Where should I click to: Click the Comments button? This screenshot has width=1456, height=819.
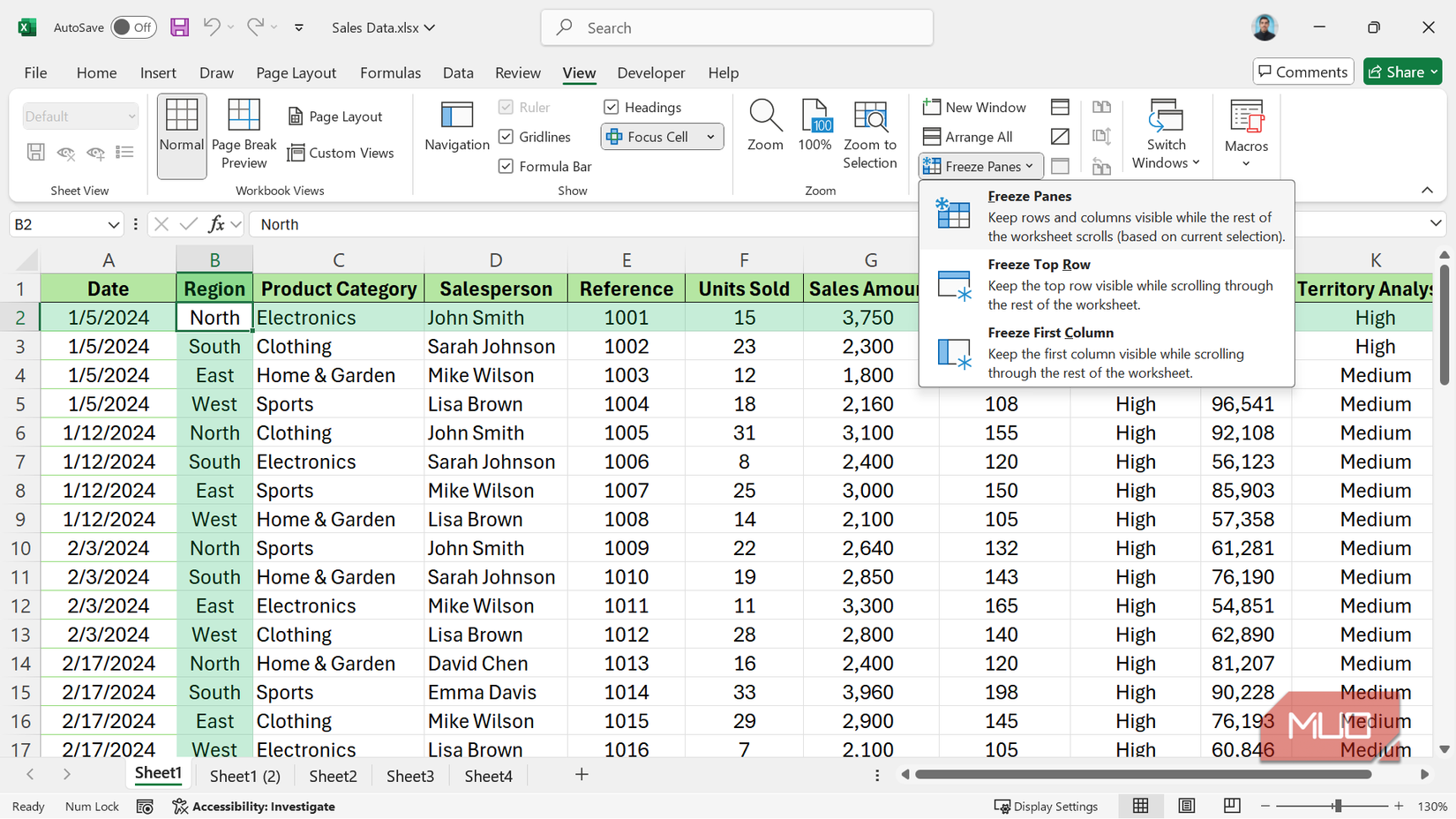(x=1303, y=71)
